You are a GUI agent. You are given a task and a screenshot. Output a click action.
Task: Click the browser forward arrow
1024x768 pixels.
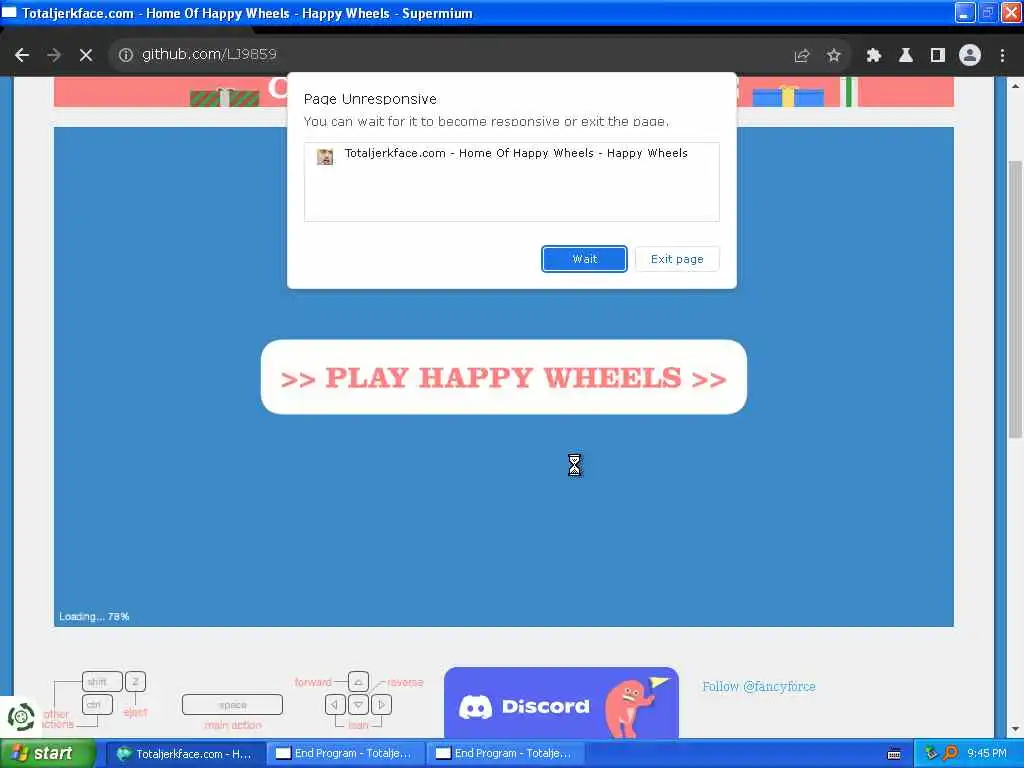pos(54,56)
